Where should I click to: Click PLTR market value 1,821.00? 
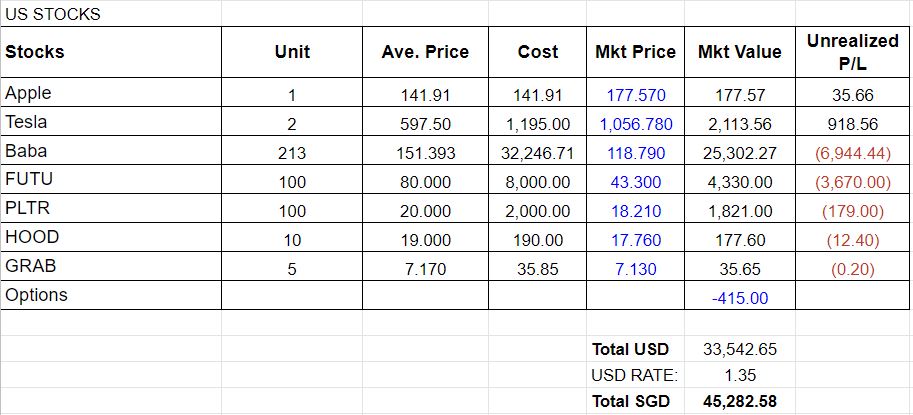tap(739, 211)
